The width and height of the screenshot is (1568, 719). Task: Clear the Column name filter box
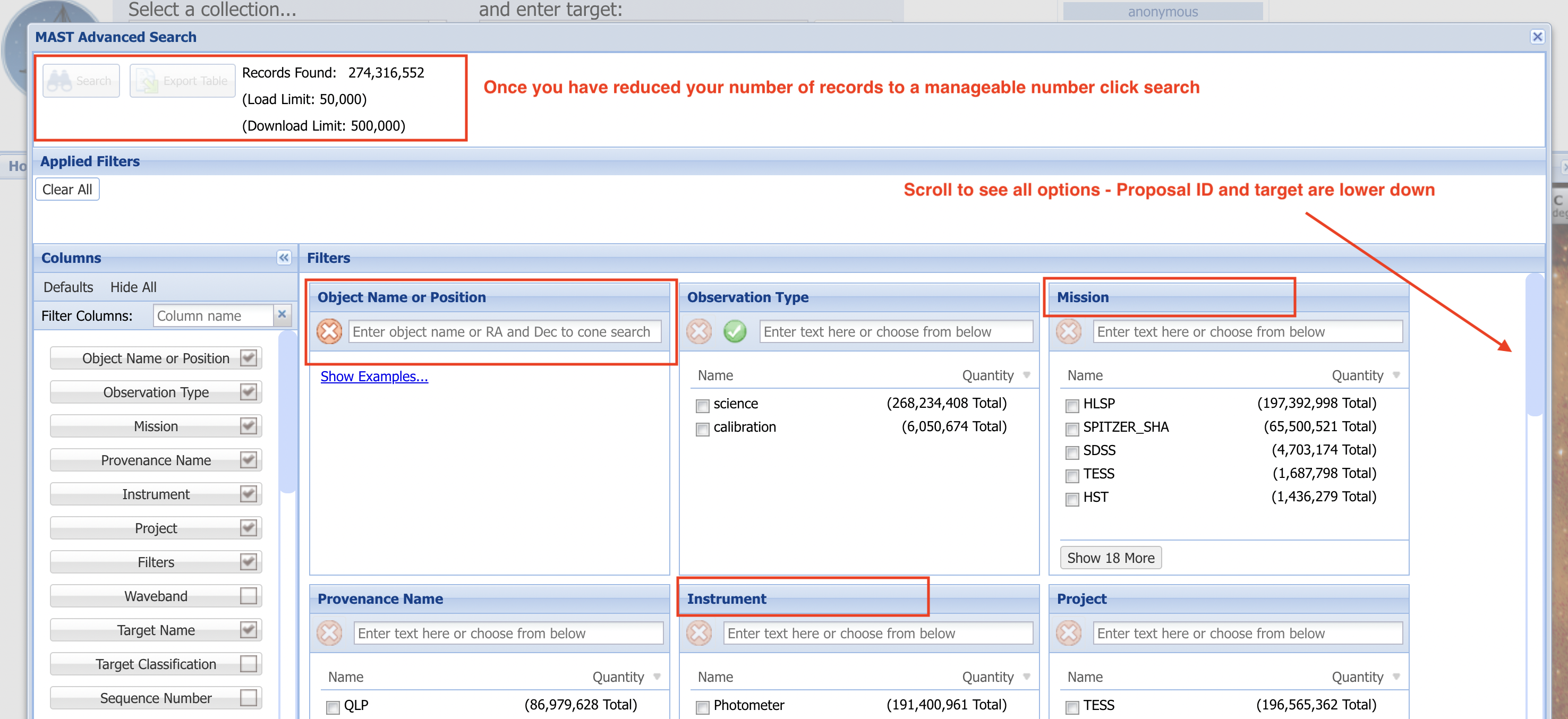tap(282, 314)
